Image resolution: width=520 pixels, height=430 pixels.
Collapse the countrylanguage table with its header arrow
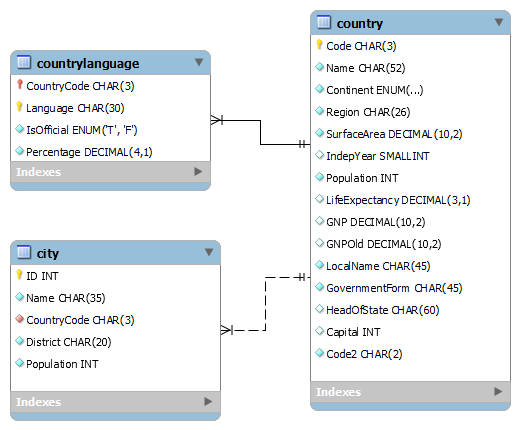tap(199, 62)
